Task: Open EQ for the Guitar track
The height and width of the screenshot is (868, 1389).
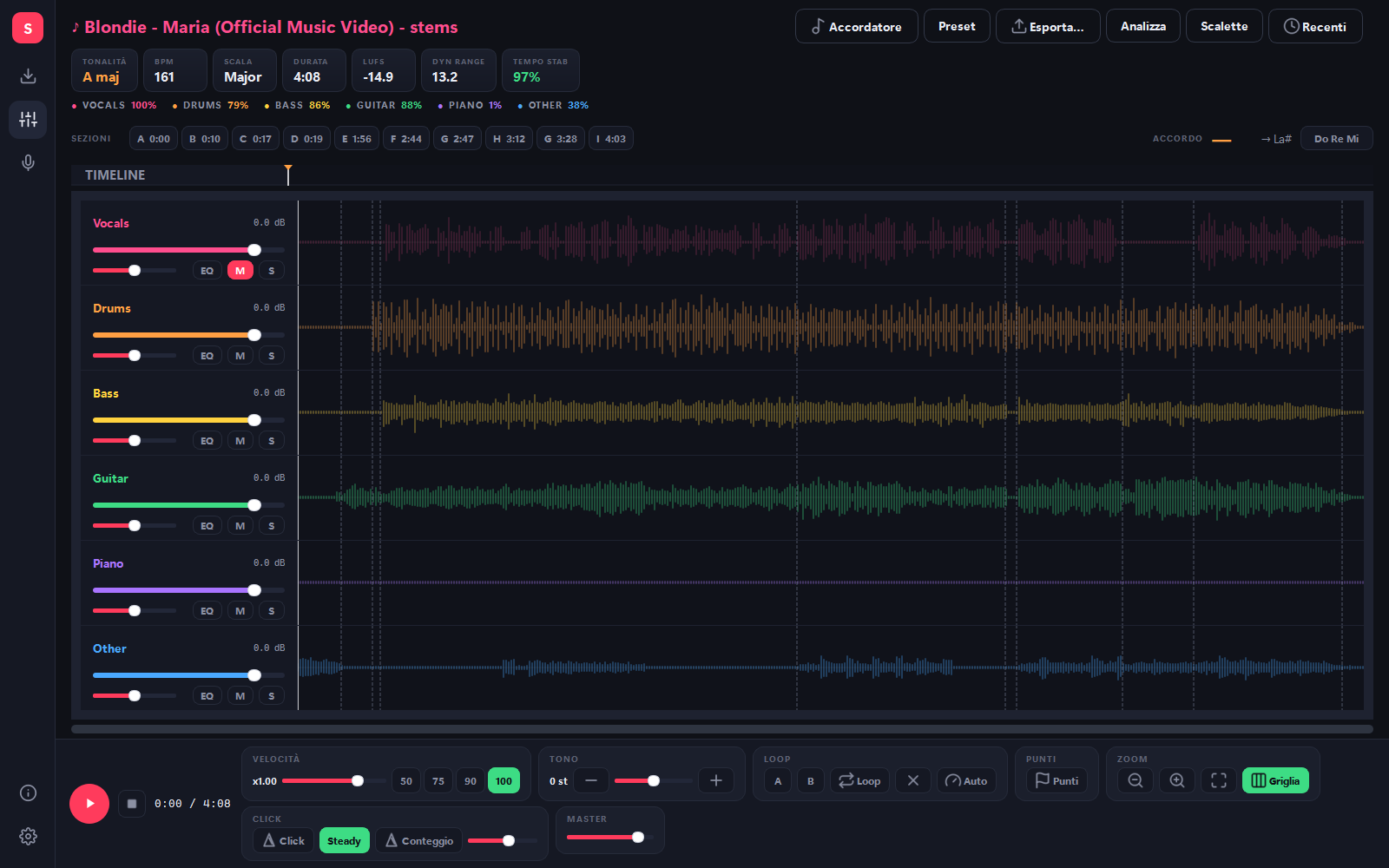Action: (x=207, y=526)
